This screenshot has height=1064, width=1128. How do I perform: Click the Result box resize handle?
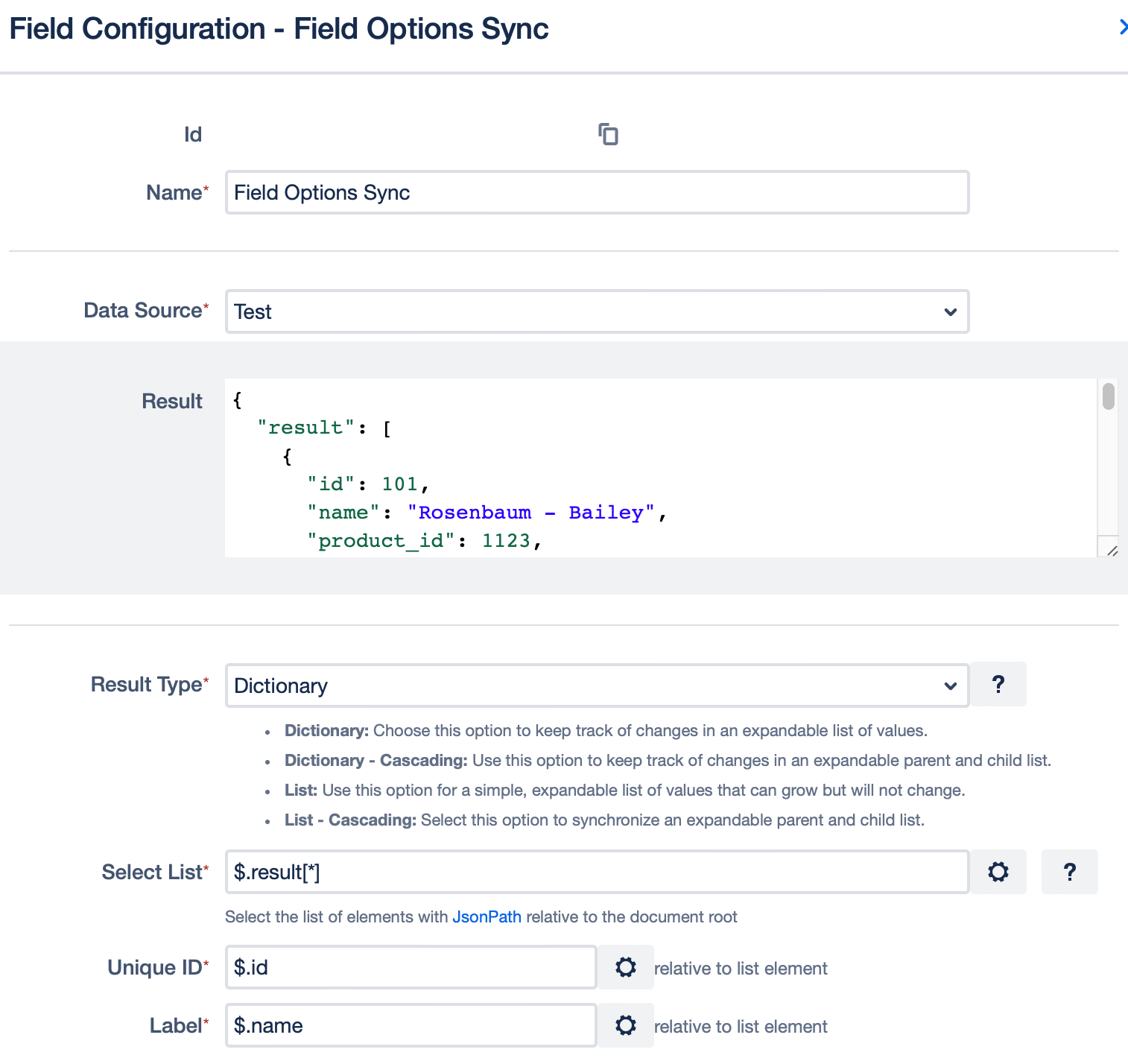[1112, 551]
